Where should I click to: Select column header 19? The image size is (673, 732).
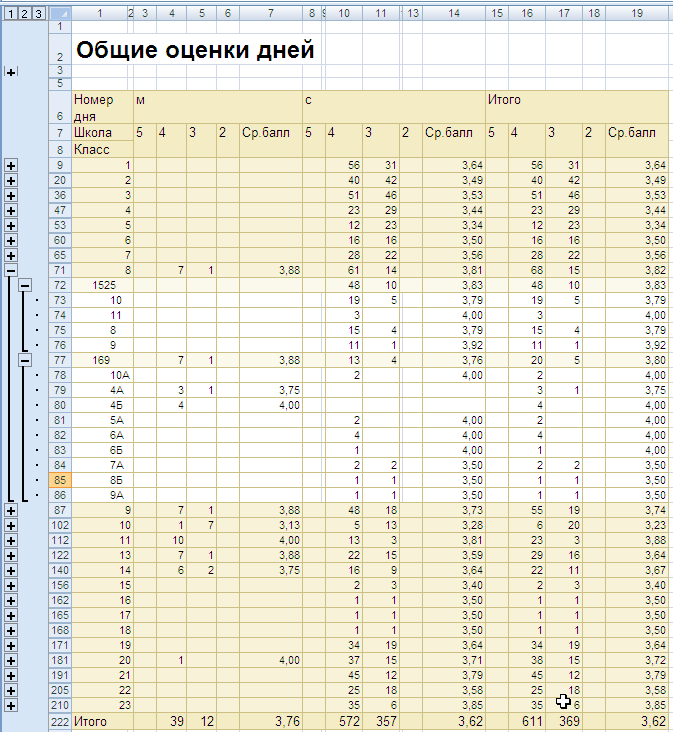[637, 14]
